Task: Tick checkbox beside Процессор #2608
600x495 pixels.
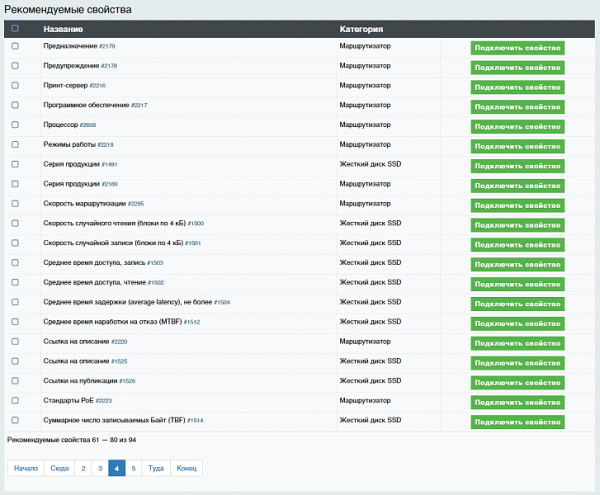Action: point(15,125)
